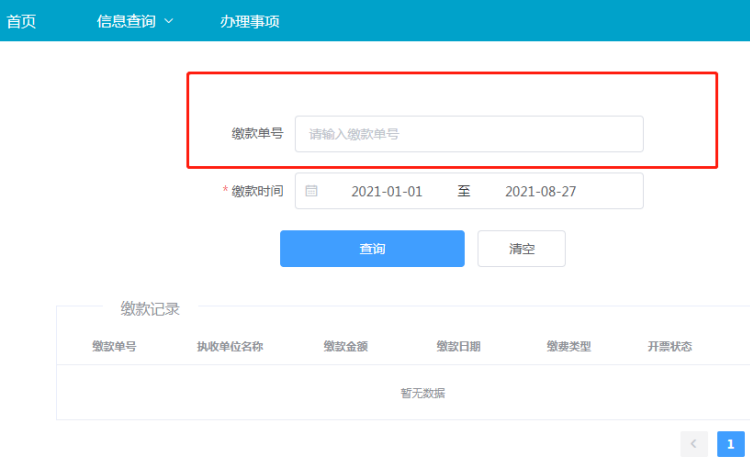Select the end date 2021-08-27
Image resolution: width=750 pixels, height=467 pixels.
point(540,191)
